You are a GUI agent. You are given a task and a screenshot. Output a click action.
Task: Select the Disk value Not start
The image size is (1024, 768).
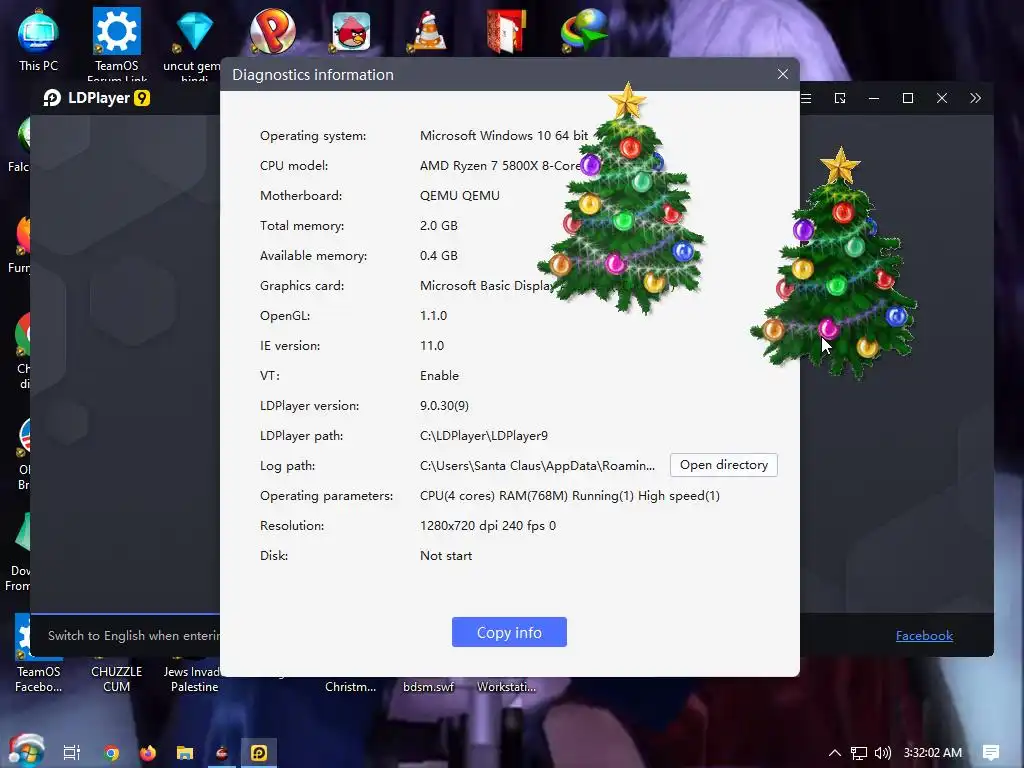[446, 556]
